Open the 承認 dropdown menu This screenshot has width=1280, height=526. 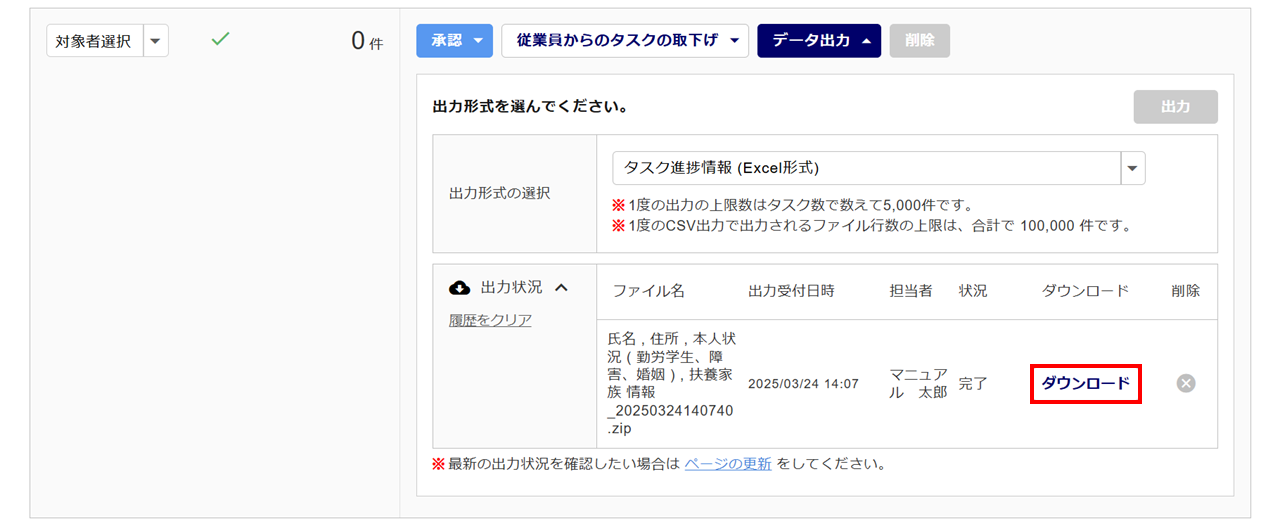click(455, 41)
